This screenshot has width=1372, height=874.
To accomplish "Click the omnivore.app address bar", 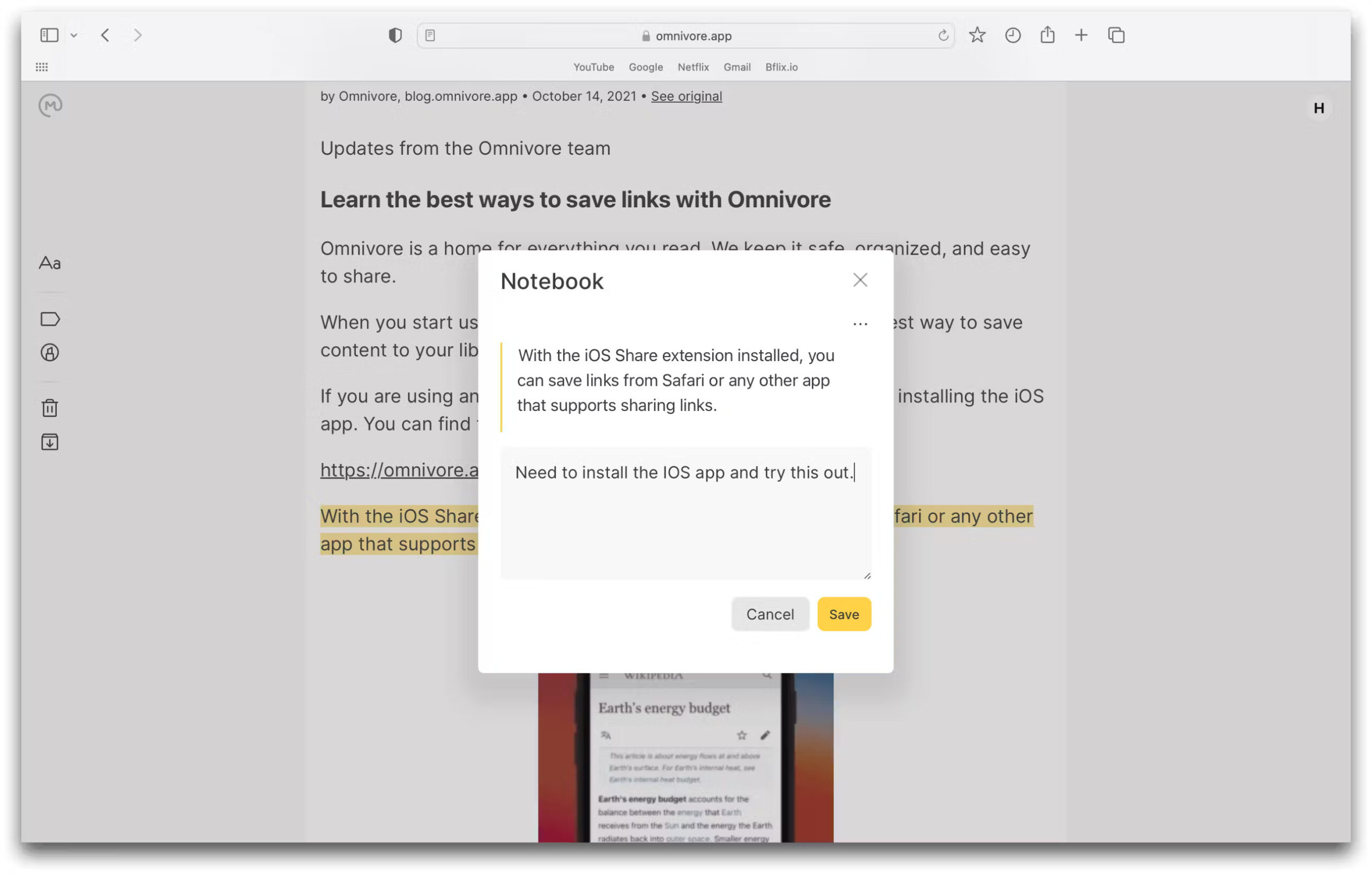I will coord(686,36).
